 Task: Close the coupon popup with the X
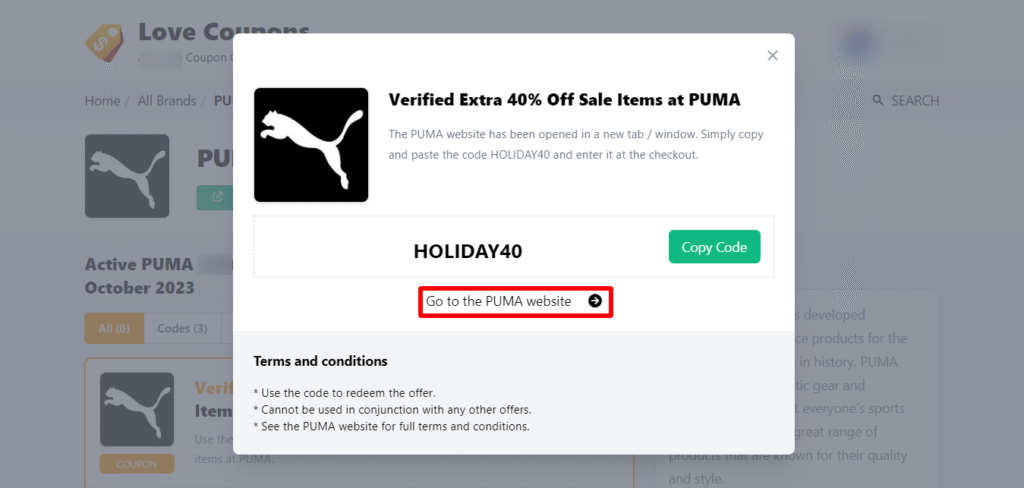[x=772, y=56]
